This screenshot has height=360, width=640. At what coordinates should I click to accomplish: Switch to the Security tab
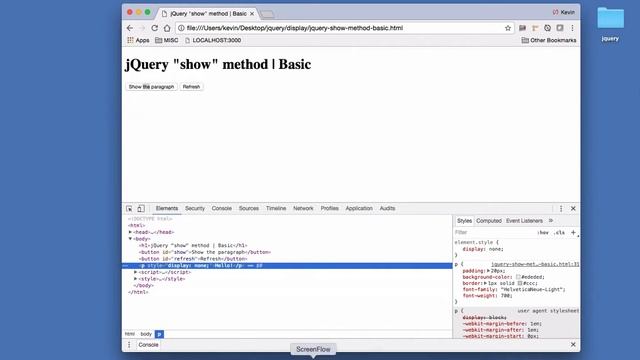coord(195,208)
